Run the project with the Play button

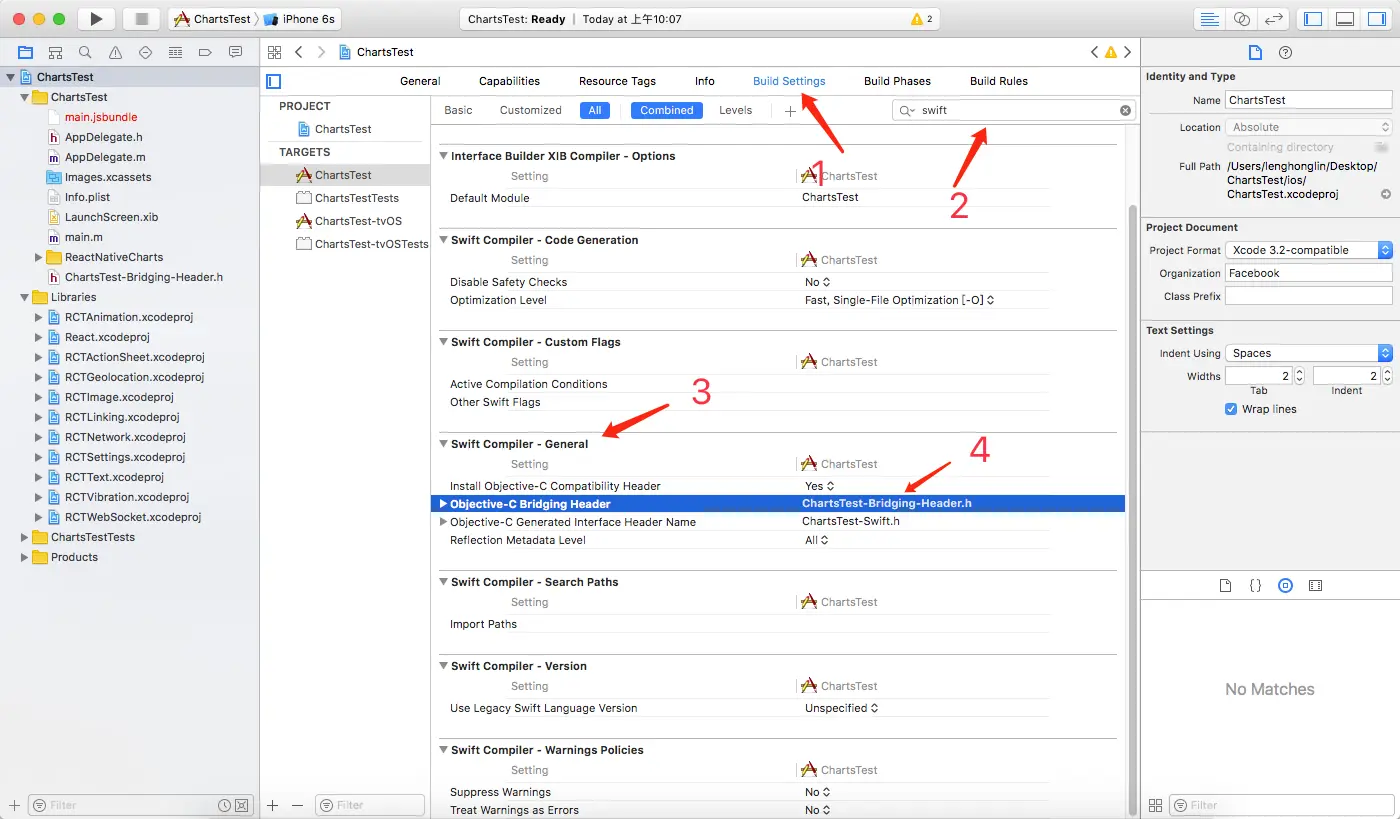[96, 19]
